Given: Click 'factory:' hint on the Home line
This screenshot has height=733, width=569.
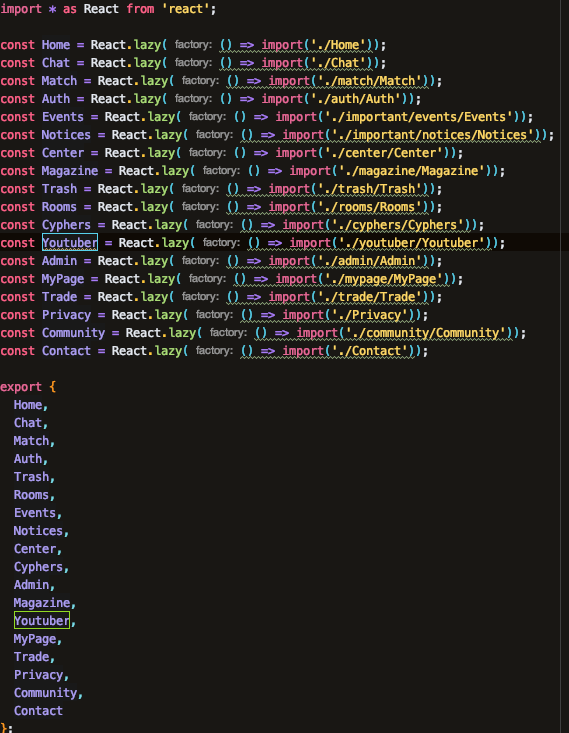Looking at the screenshot, I should (193, 45).
